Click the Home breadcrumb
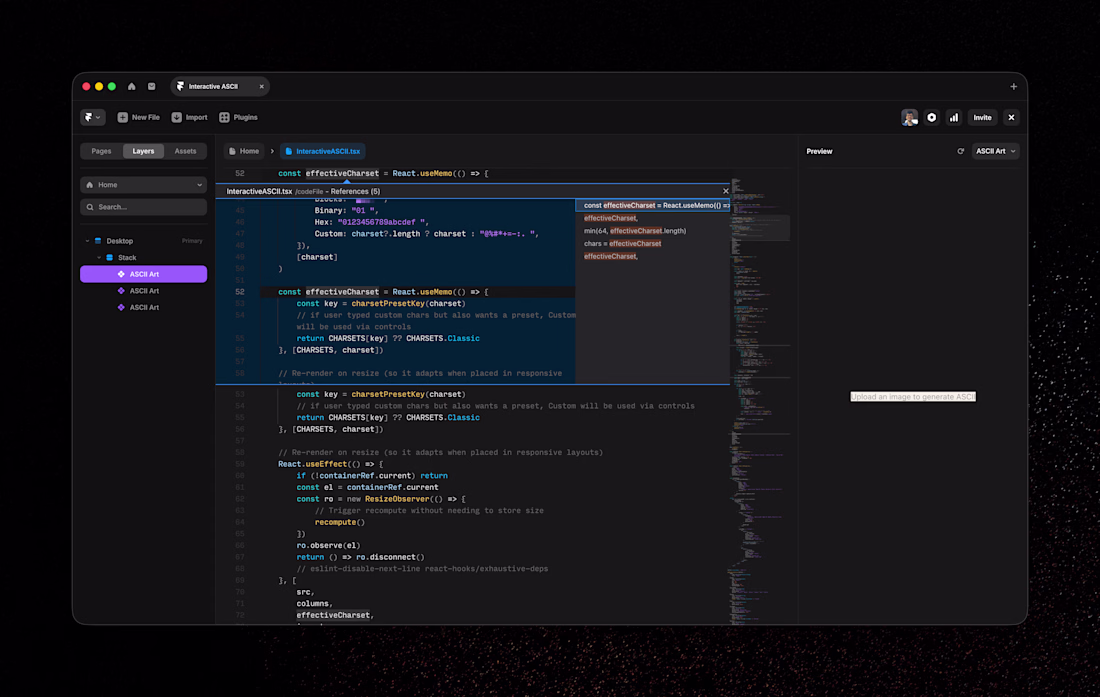Screen dimensions: 1100x697 [x=243, y=151]
